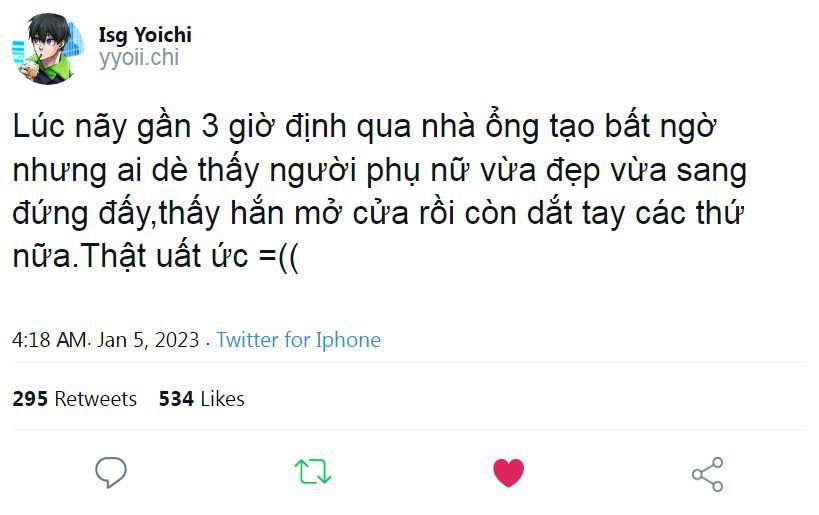Screen dimensions: 819x515
Task: Click the tweet line beginning đứng đấy
Action: coord(378,214)
